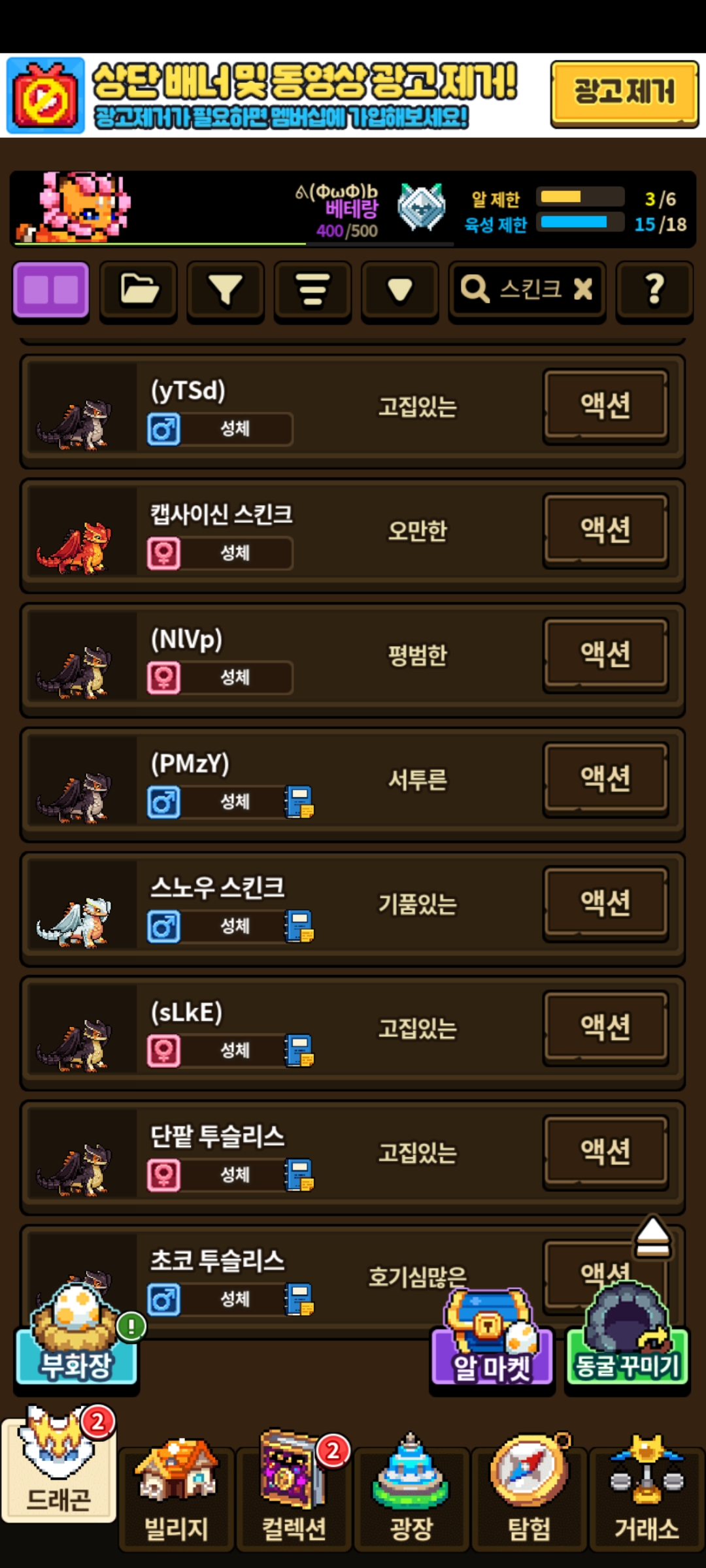Open the folder icon in toolbar

[x=139, y=291]
